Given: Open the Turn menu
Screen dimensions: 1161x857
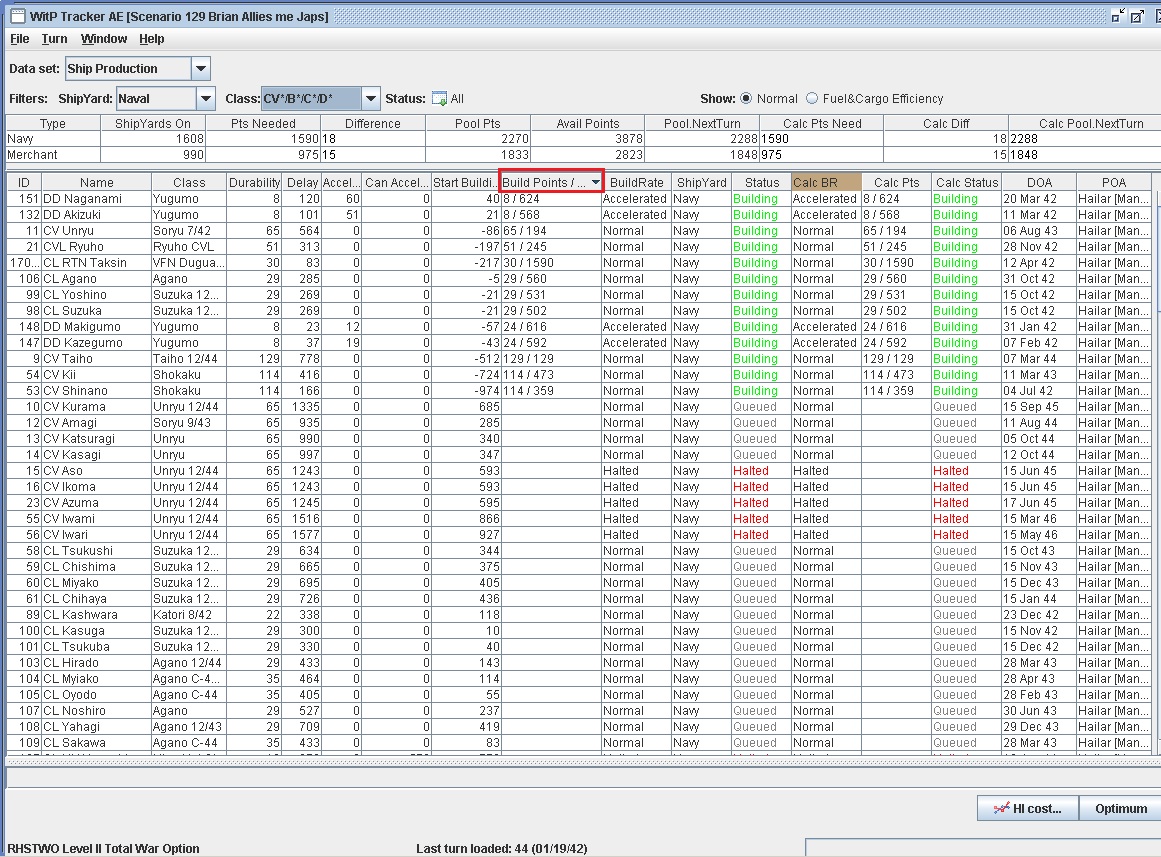Looking at the screenshot, I should 54,39.
